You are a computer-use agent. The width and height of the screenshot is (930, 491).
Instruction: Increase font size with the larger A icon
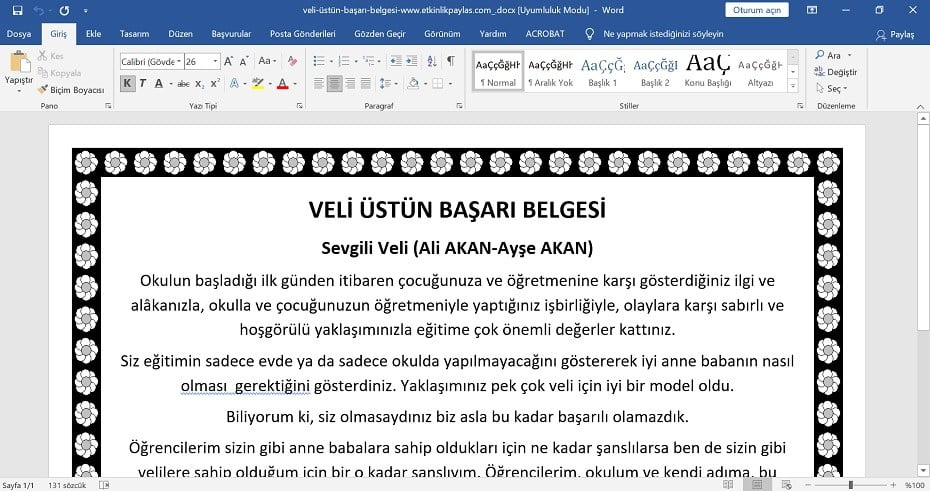pos(228,61)
